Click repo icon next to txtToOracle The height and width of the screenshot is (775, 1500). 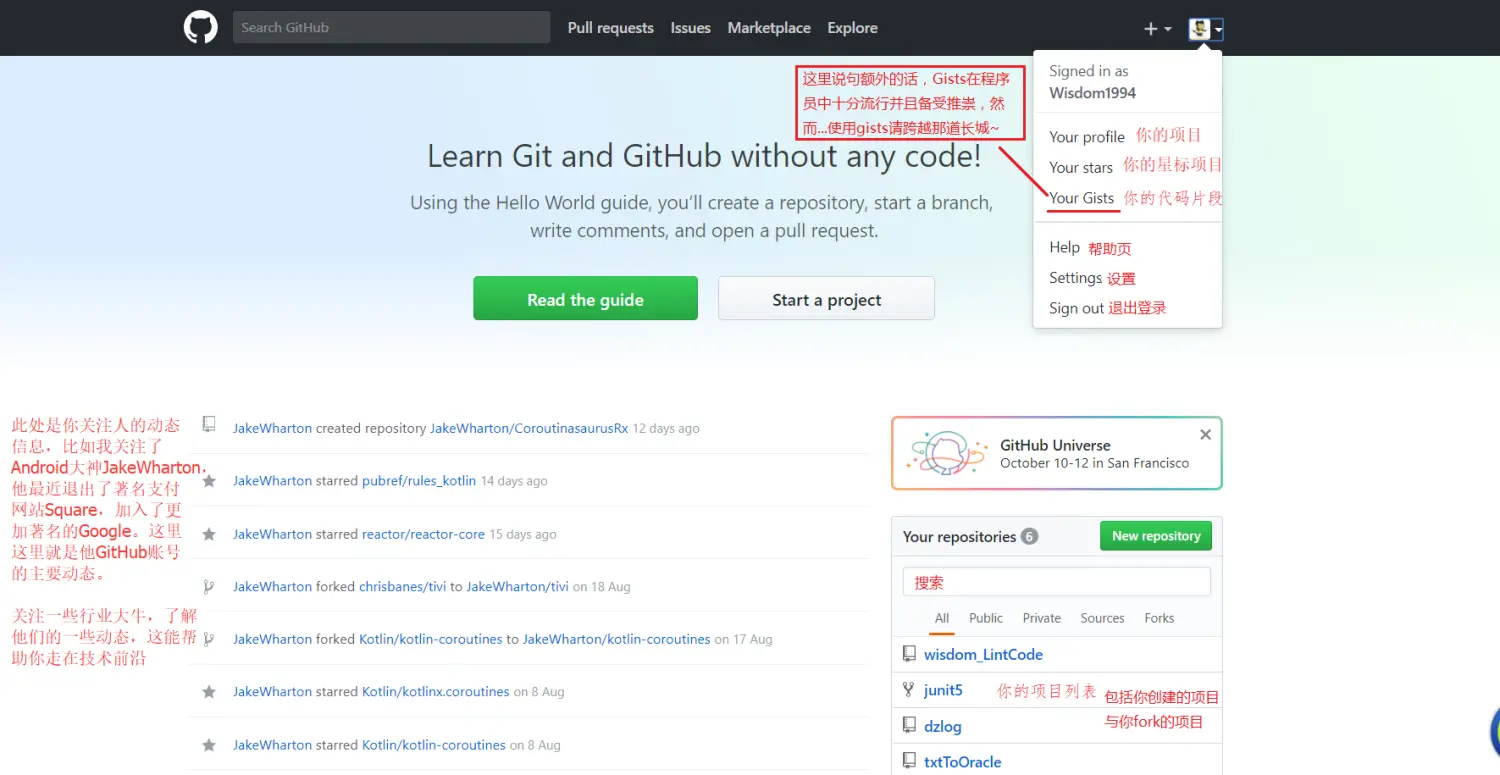tap(909, 761)
